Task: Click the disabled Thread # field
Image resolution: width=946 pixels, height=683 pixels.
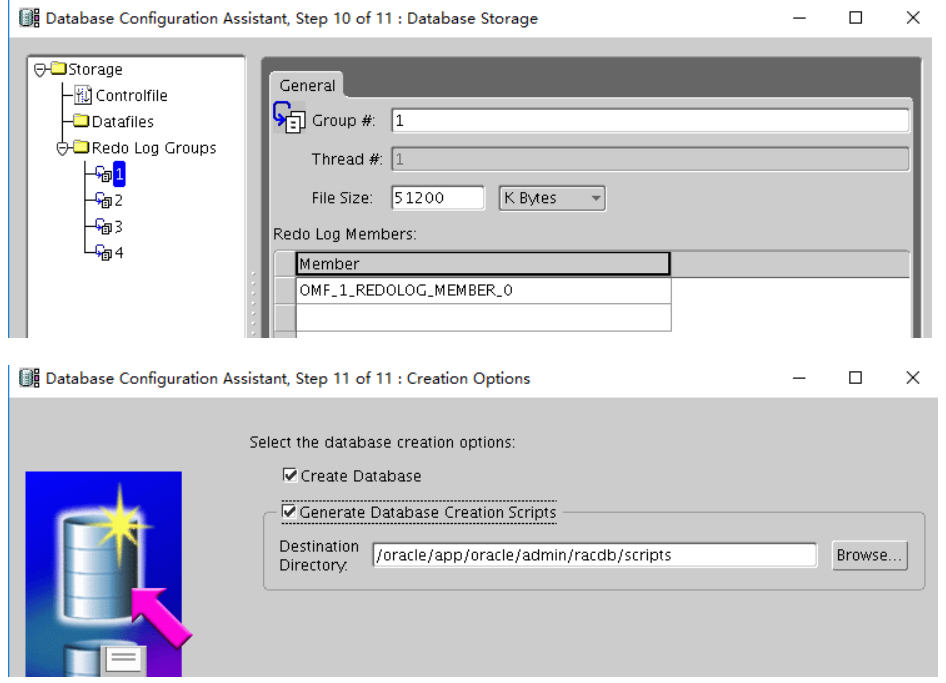Action: [650, 159]
